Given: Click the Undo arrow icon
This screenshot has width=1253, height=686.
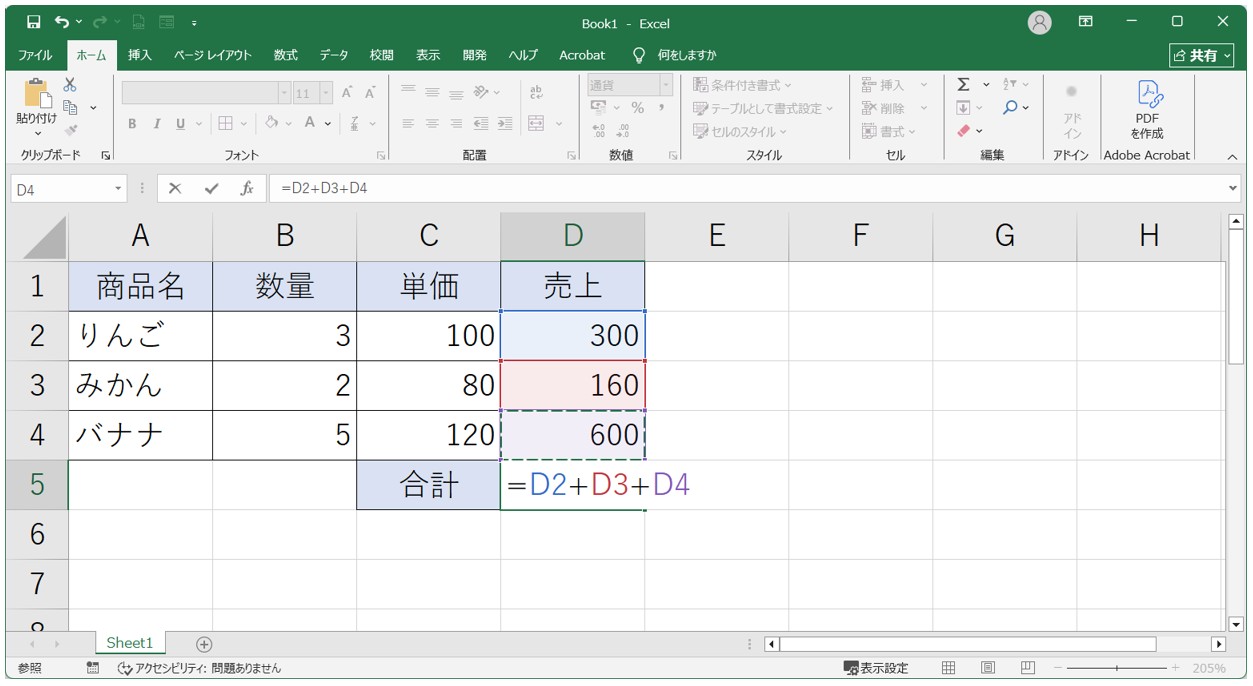Looking at the screenshot, I should tap(62, 22).
